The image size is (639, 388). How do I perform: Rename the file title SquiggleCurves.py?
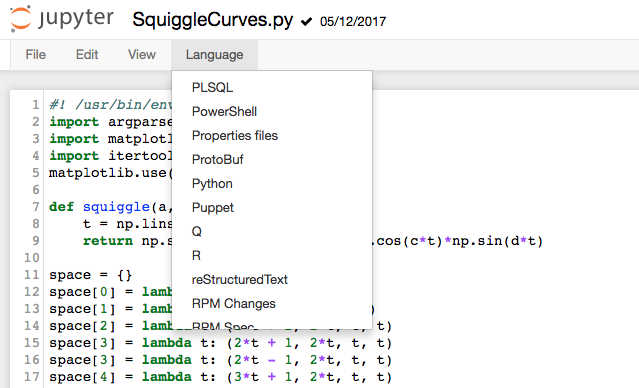point(212,20)
